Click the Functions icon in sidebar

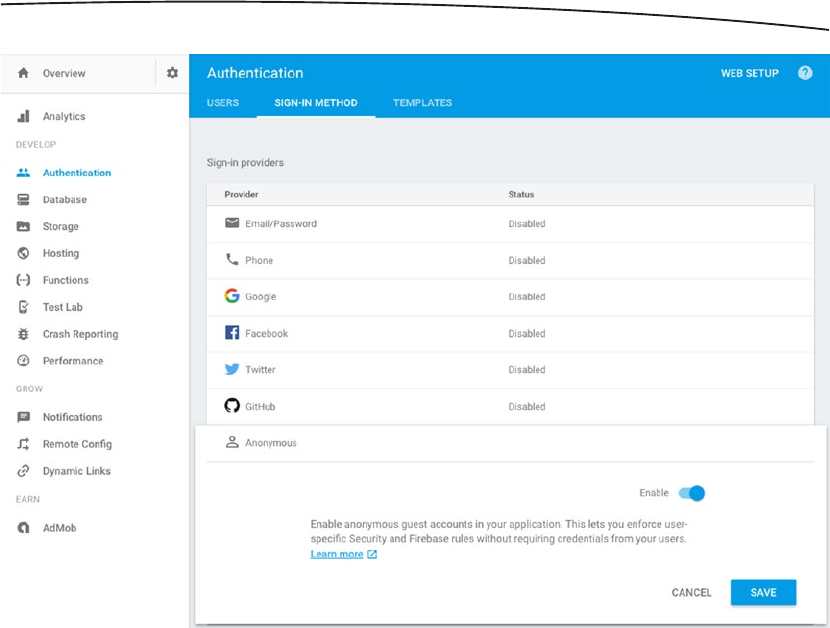tap(23, 281)
